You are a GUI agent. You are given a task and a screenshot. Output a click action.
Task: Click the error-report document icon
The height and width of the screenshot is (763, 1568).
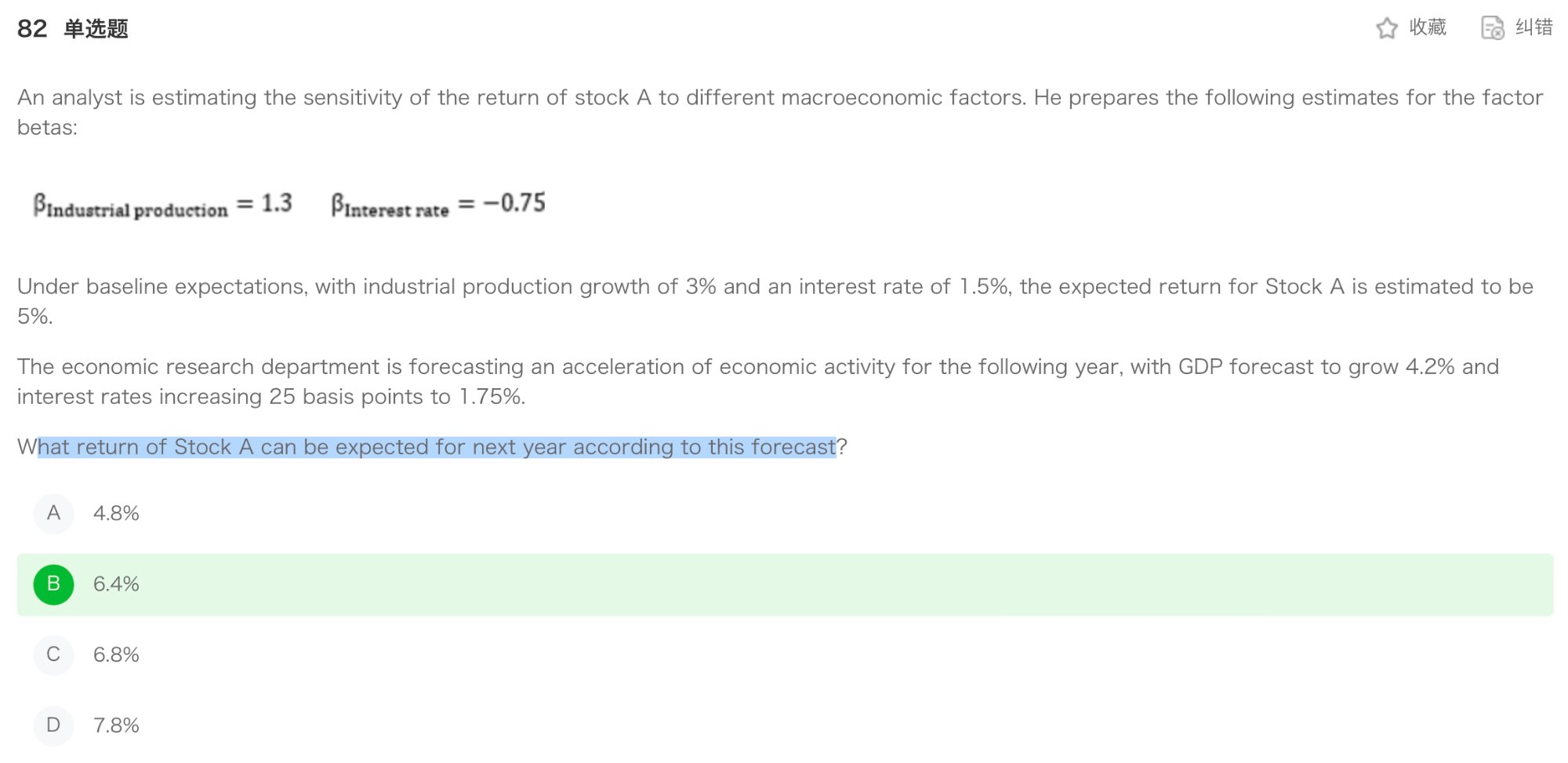(x=1492, y=28)
